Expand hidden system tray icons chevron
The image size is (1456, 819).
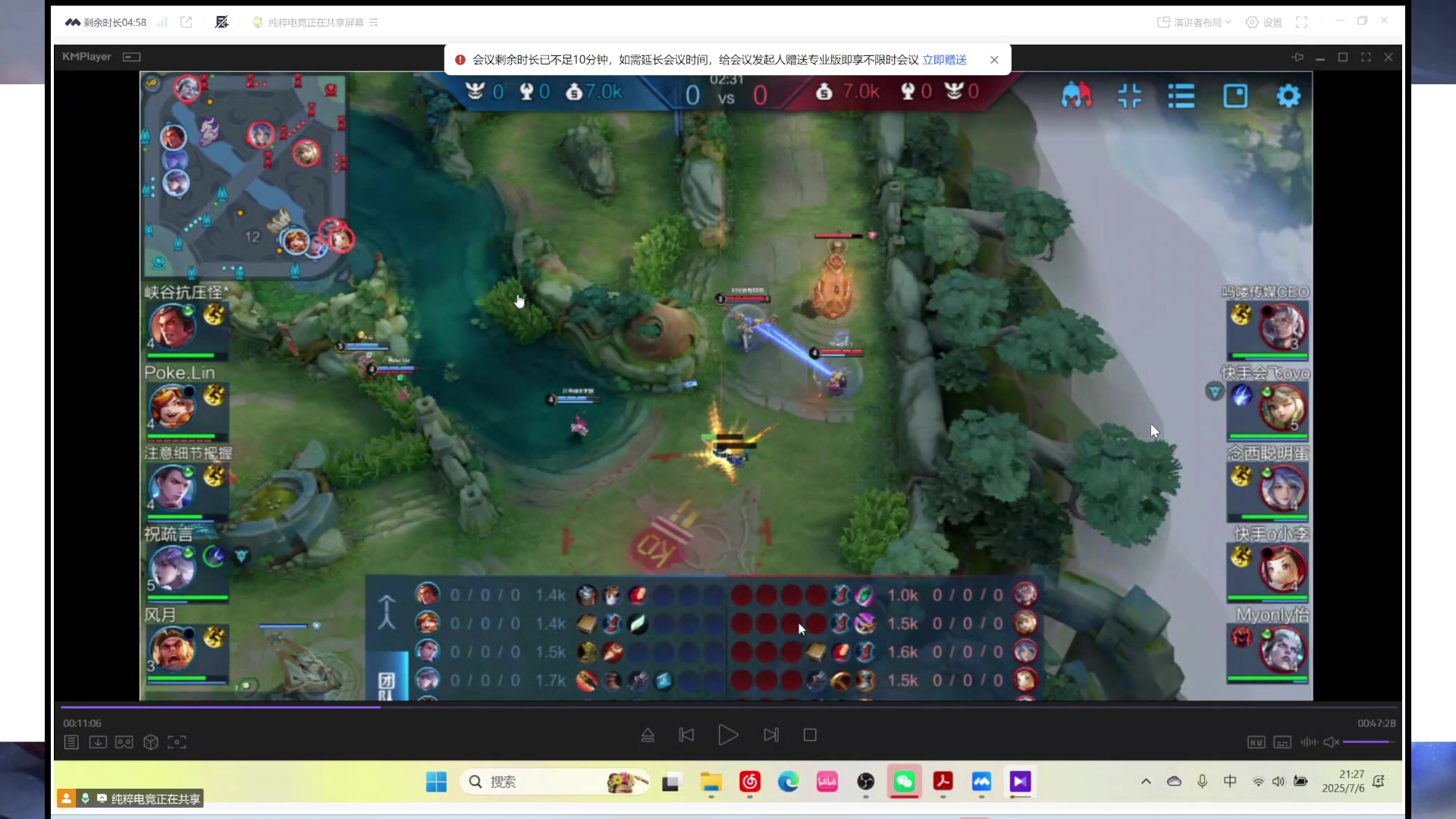1146,782
